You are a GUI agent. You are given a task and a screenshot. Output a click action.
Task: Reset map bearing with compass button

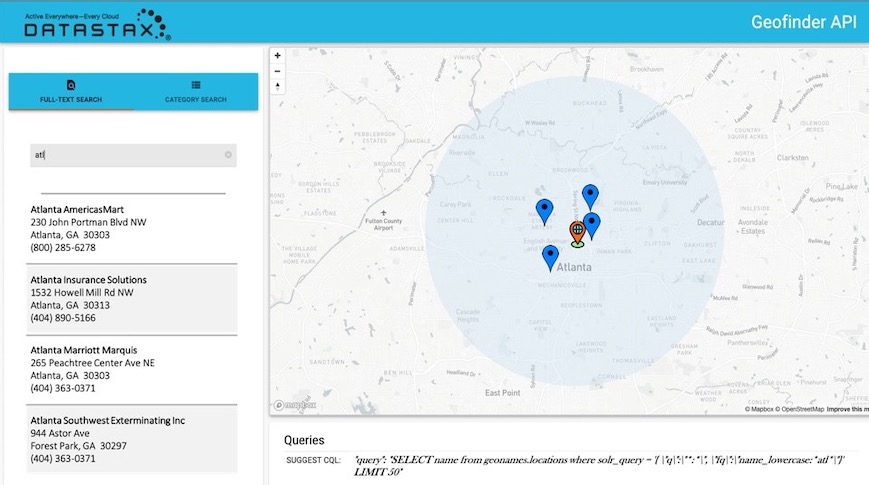coord(278,86)
